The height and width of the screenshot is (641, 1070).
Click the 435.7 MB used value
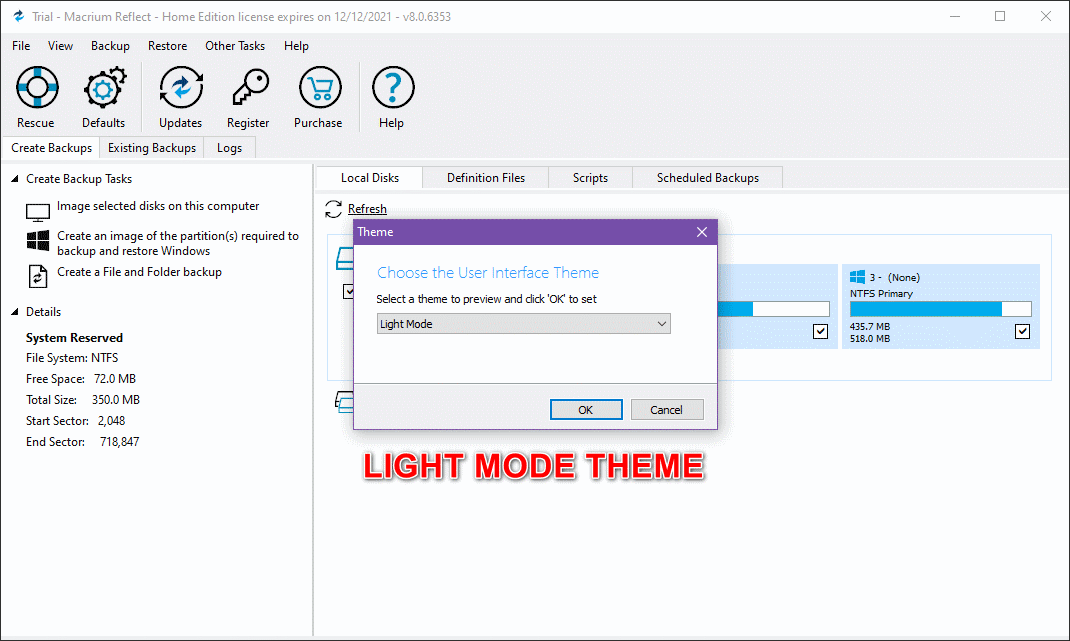(x=869, y=327)
